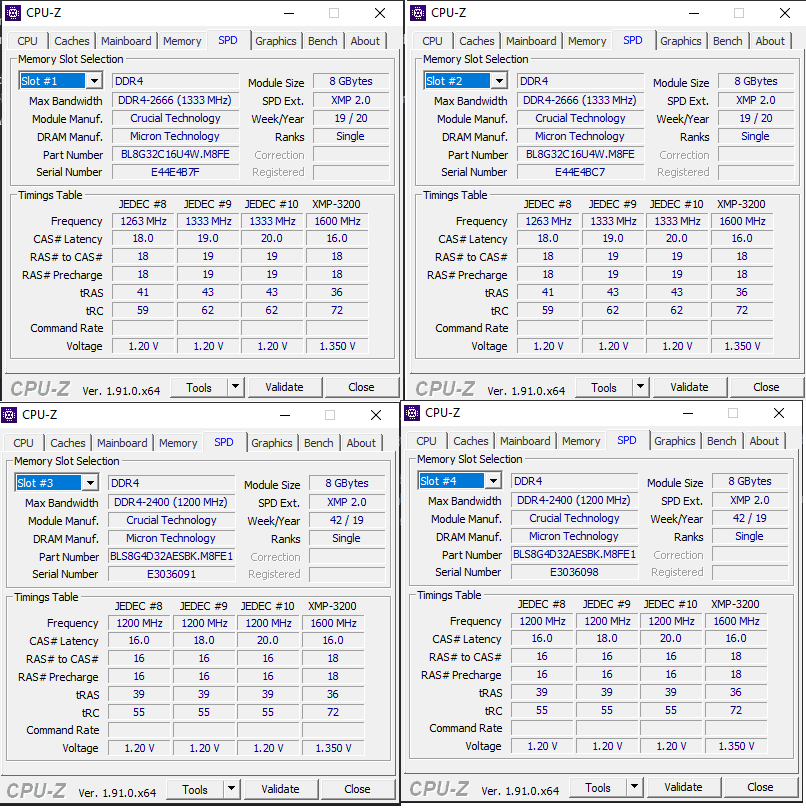Click Tools button in Slot #2 window
The height and width of the screenshot is (808, 806).
click(604, 387)
